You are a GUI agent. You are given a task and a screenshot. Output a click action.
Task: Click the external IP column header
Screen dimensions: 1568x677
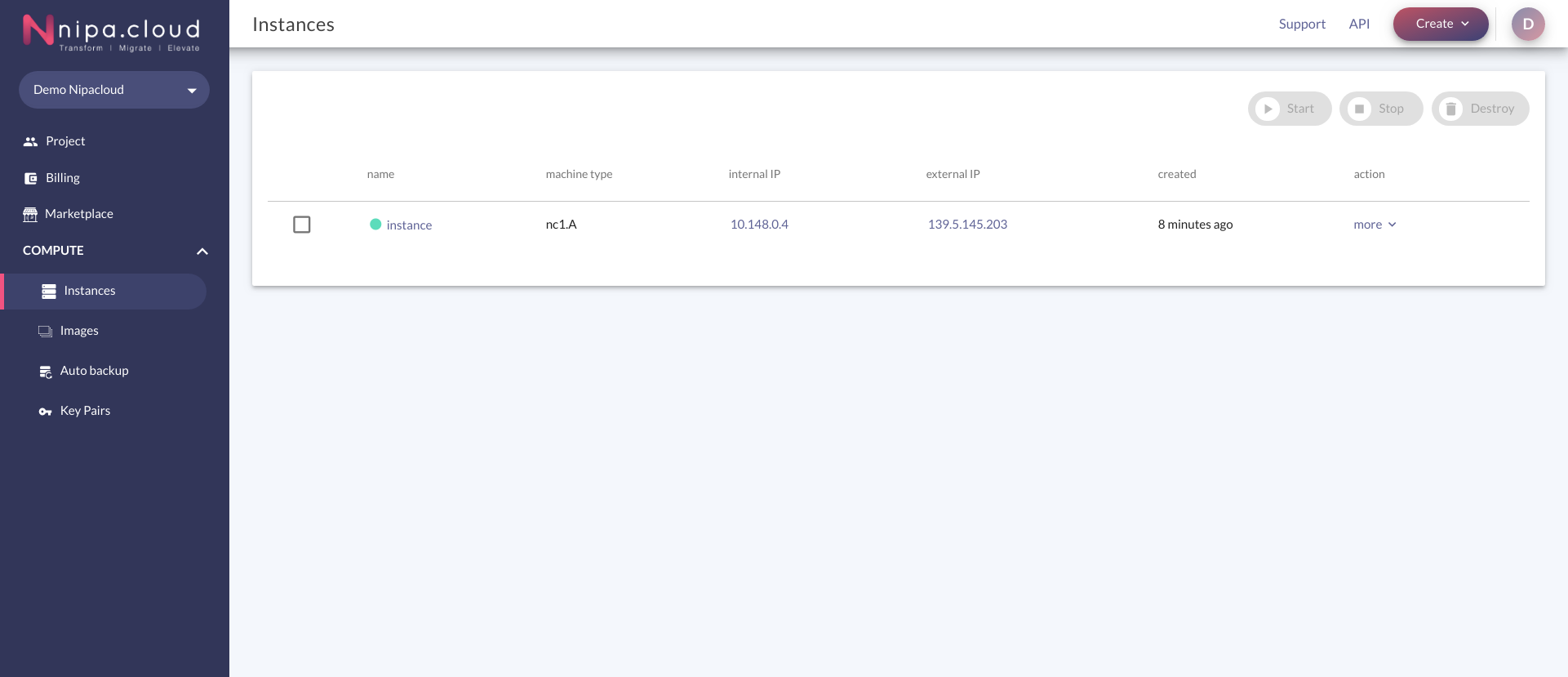(x=953, y=174)
